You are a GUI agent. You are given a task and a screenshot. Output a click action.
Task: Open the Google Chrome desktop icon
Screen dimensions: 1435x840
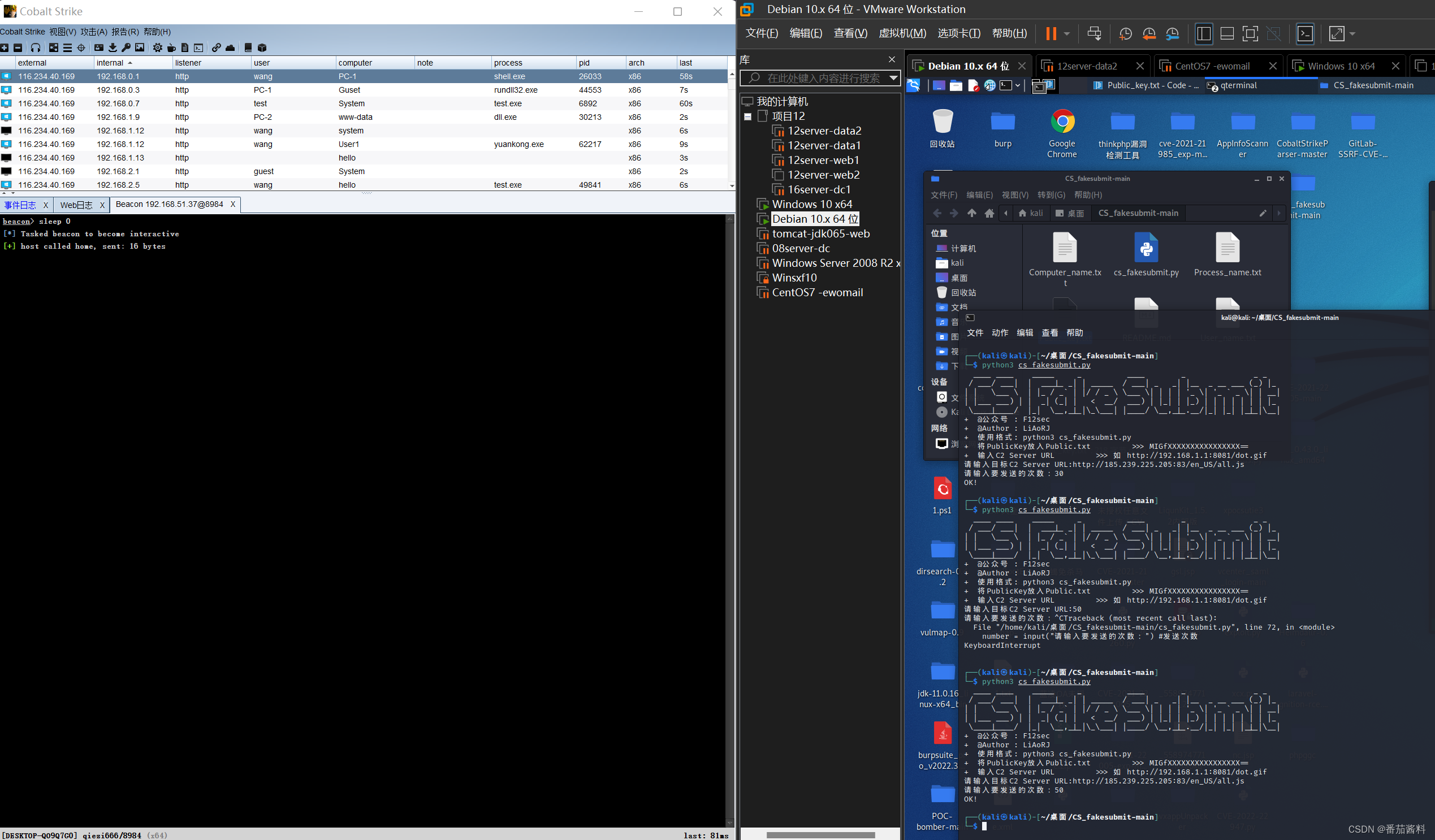click(1062, 133)
